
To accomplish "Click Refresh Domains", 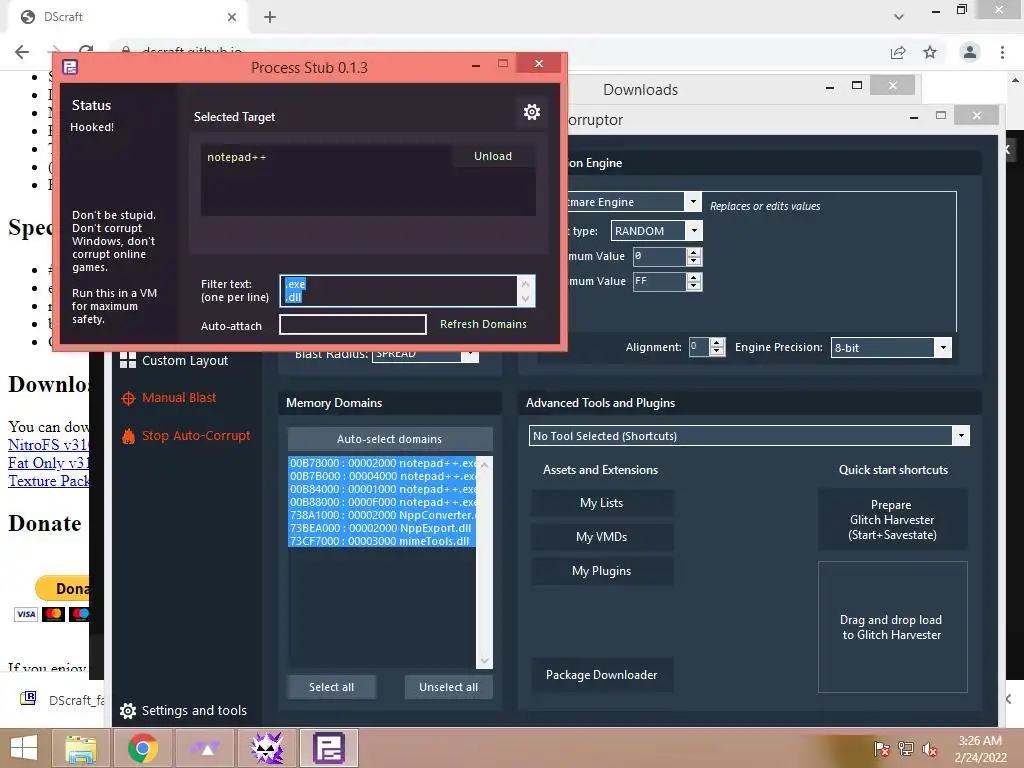I will coord(483,324).
